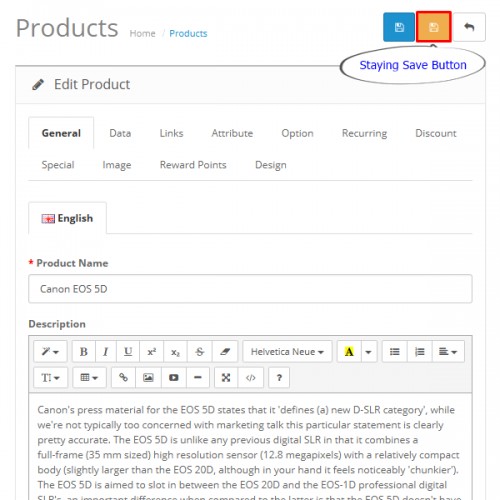Screen dimensions: 500x500
Task: Open the paragraph alignment dropdown
Action: [448, 351]
